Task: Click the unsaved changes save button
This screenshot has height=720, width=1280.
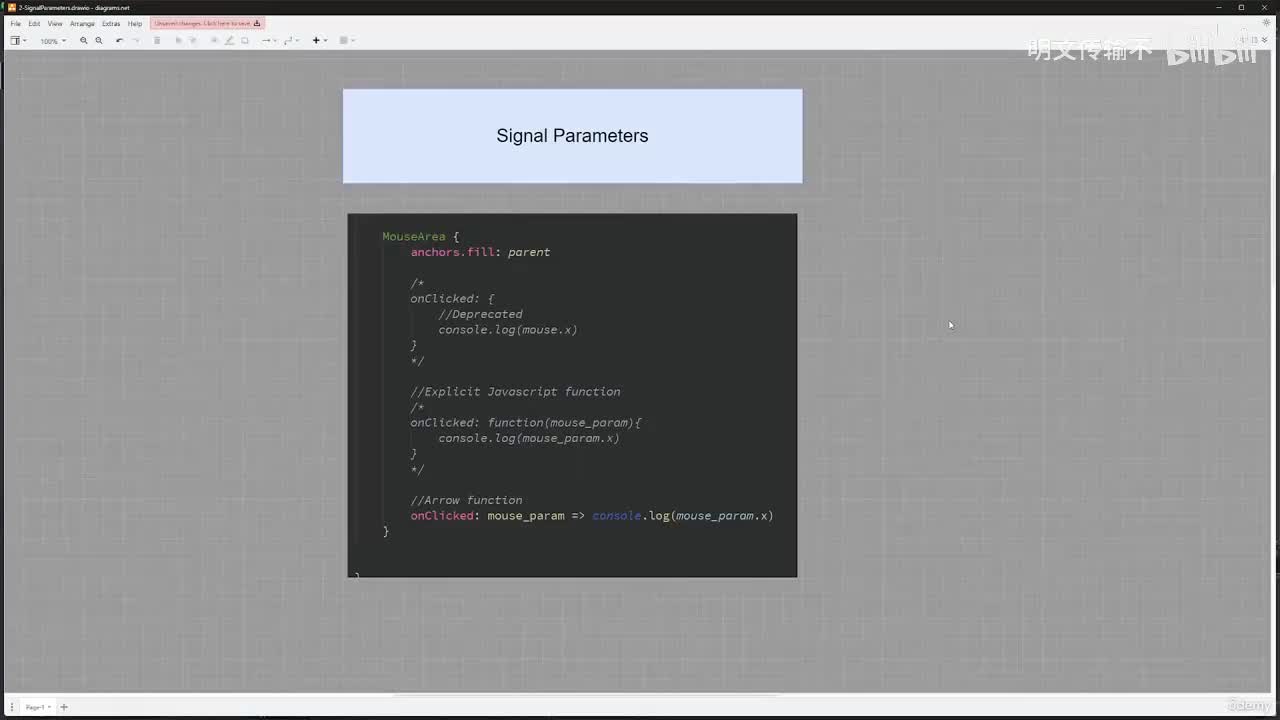Action: 207,23
